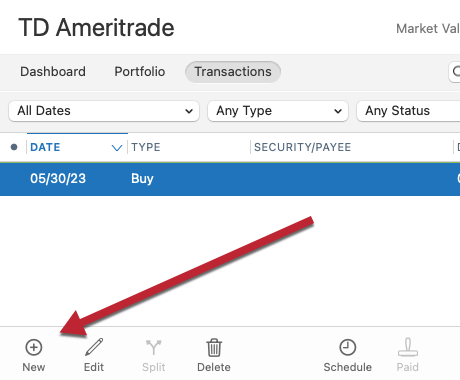The height and width of the screenshot is (380, 460).
Task: Switch to the Portfolio tab
Action: [x=140, y=72]
